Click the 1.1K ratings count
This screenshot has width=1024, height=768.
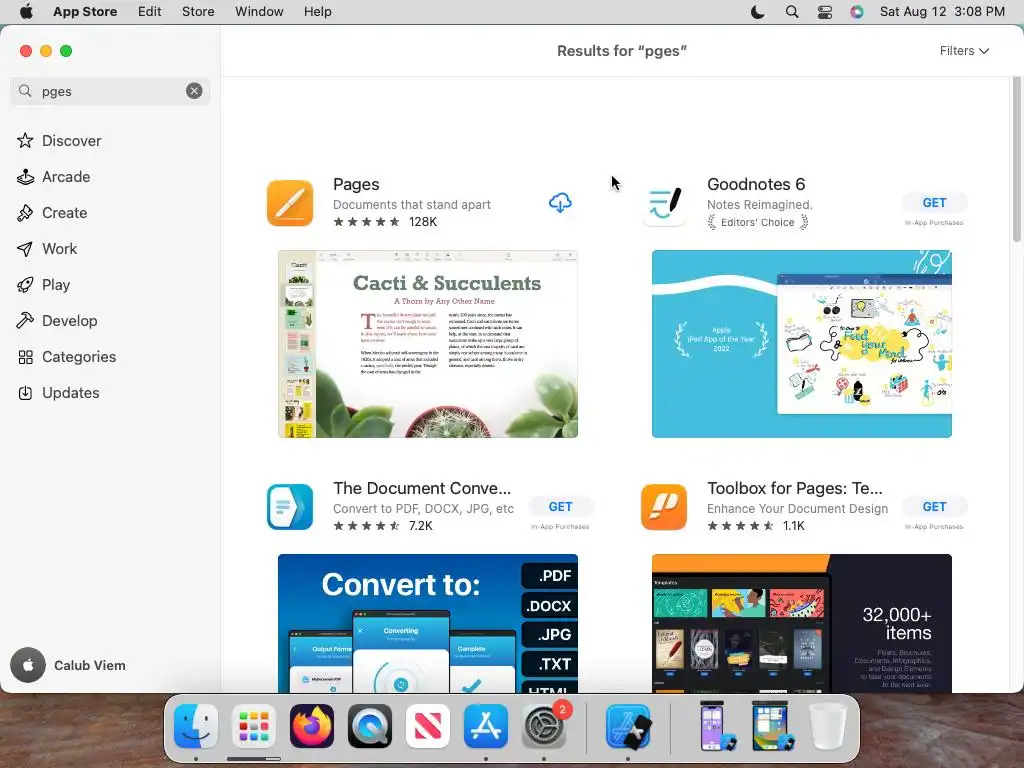[793, 526]
